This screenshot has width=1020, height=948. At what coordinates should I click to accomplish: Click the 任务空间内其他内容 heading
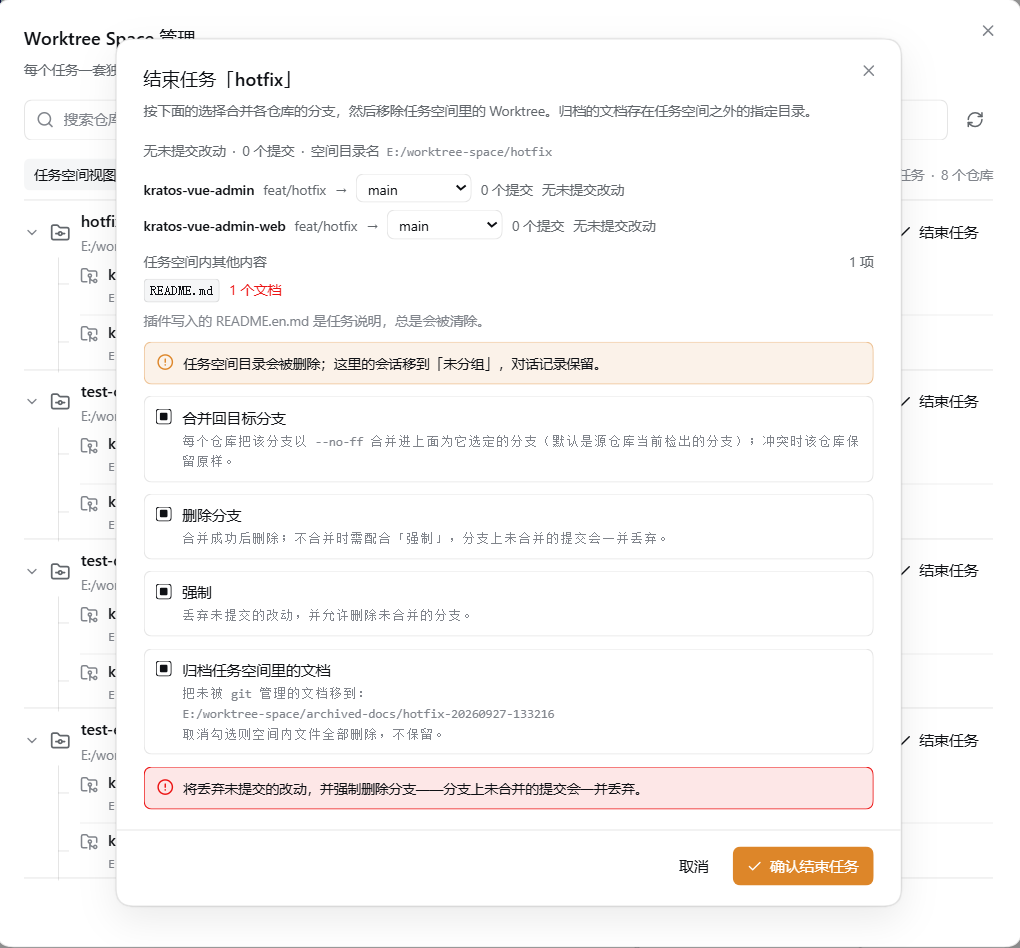click(206, 262)
